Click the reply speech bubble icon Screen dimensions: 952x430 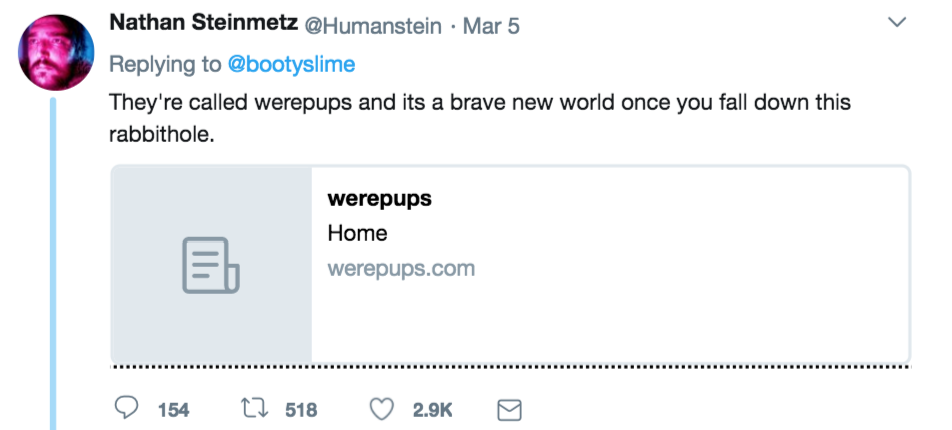coord(127,409)
